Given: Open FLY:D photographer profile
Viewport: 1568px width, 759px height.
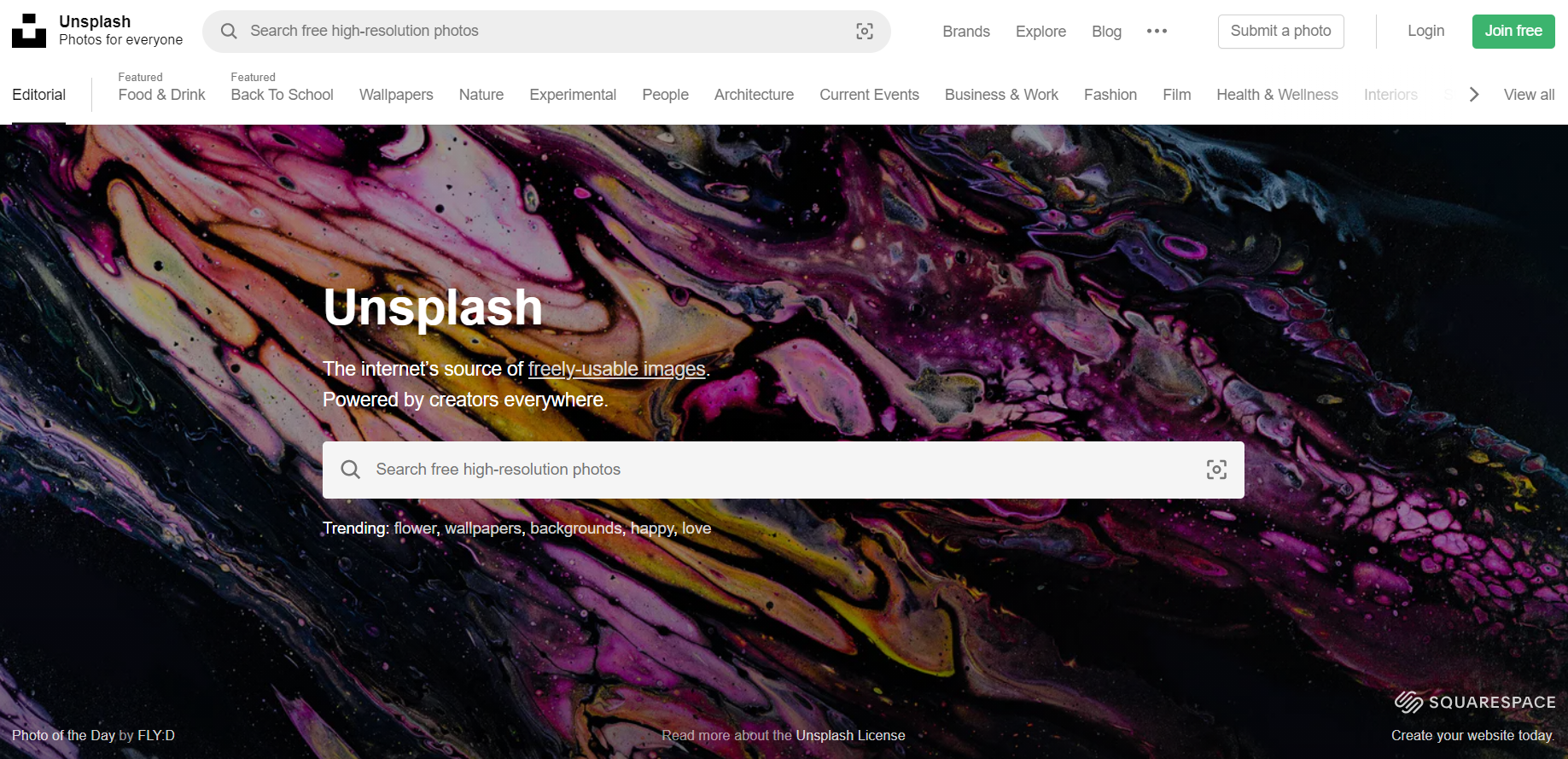Looking at the screenshot, I should click(x=156, y=735).
